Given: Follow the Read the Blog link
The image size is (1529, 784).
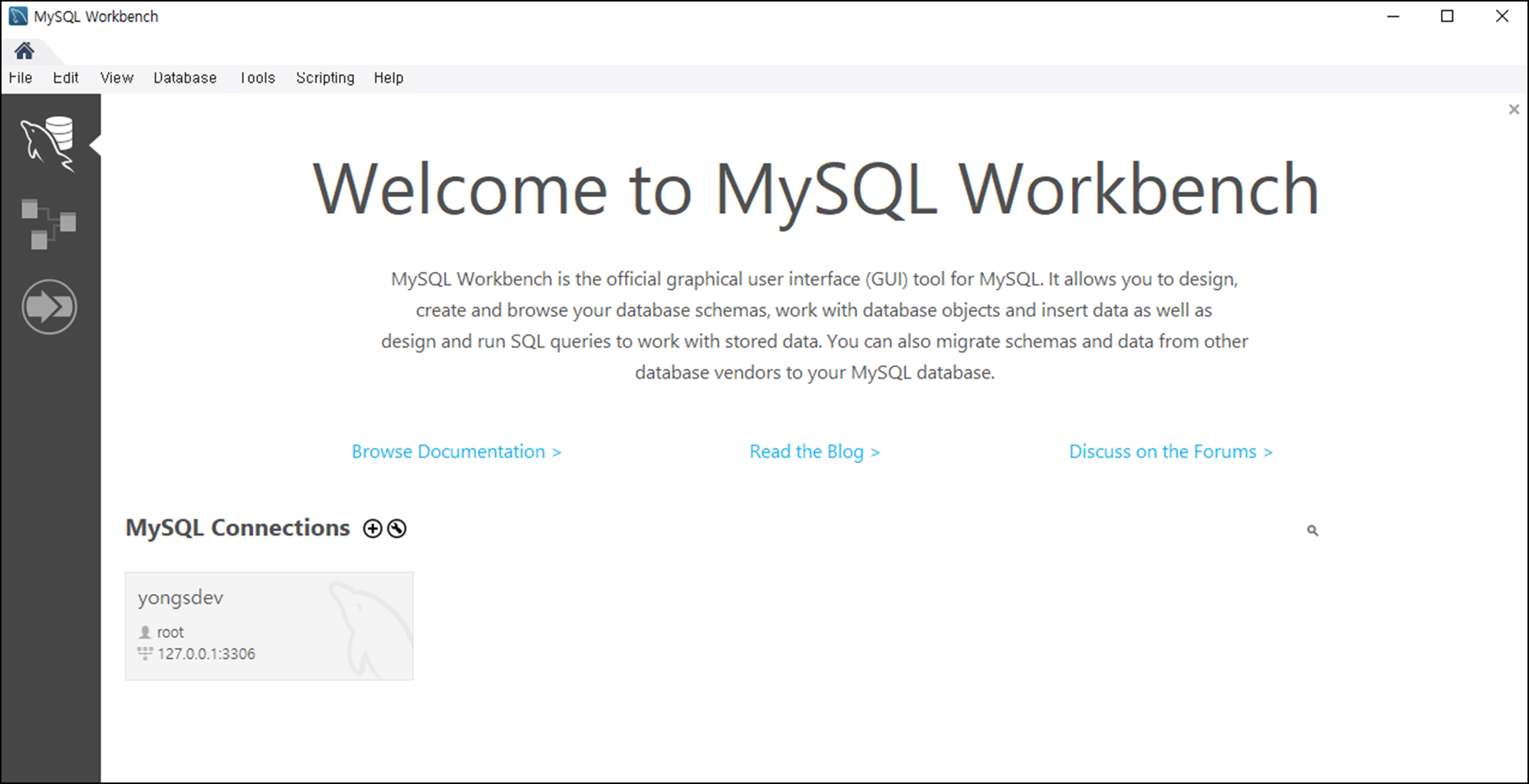Looking at the screenshot, I should (814, 452).
